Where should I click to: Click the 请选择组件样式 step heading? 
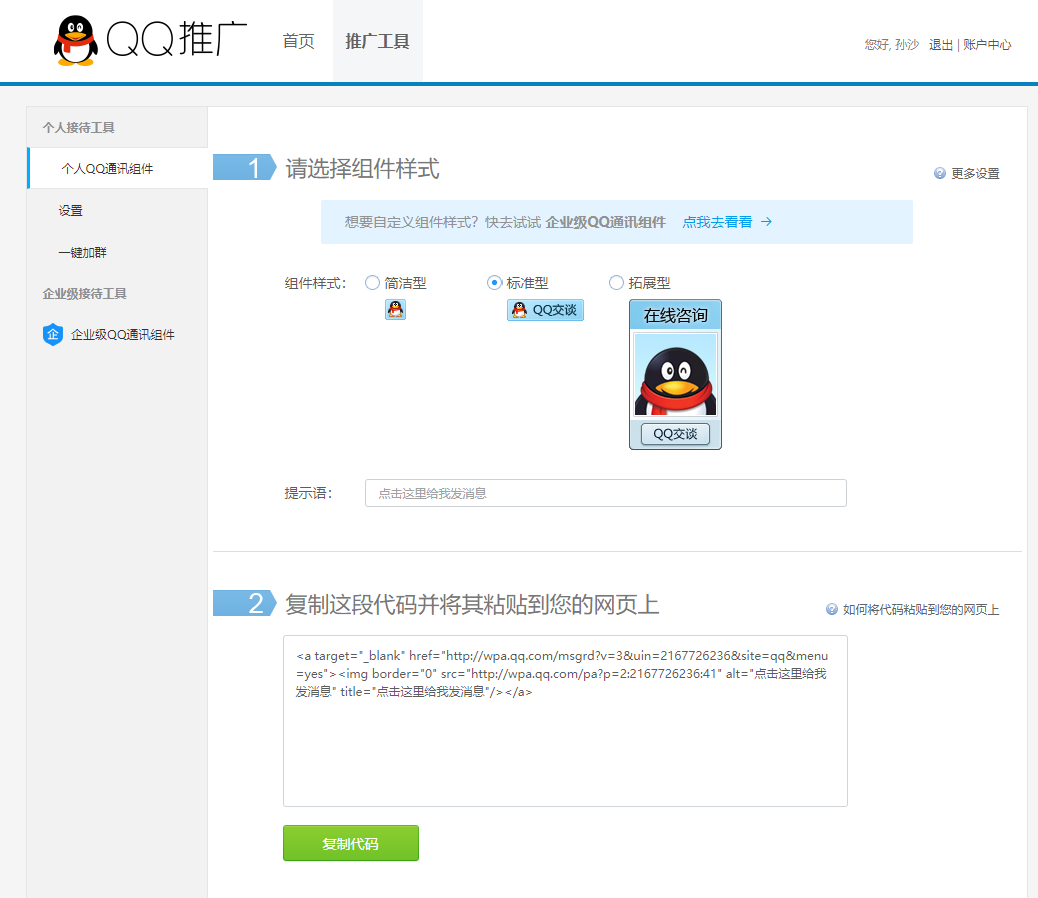(362, 168)
